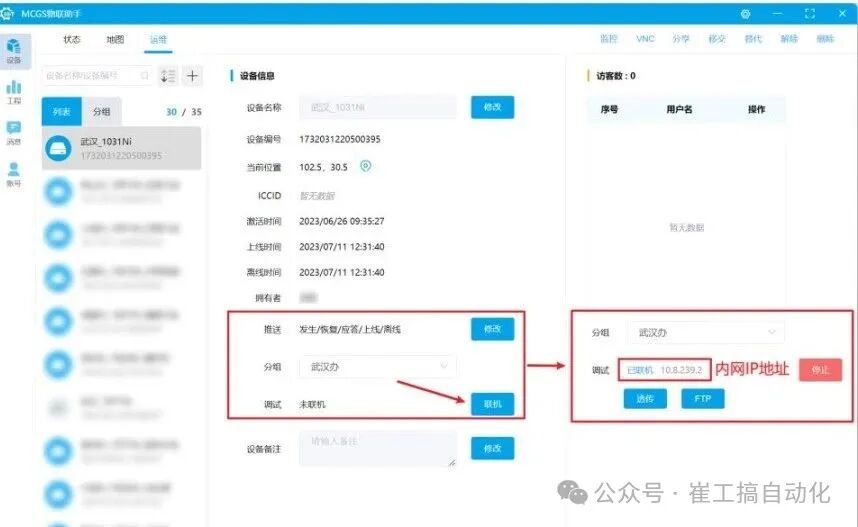Click the FTP button
Viewport: 858px width, 527px height.
pos(703,398)
